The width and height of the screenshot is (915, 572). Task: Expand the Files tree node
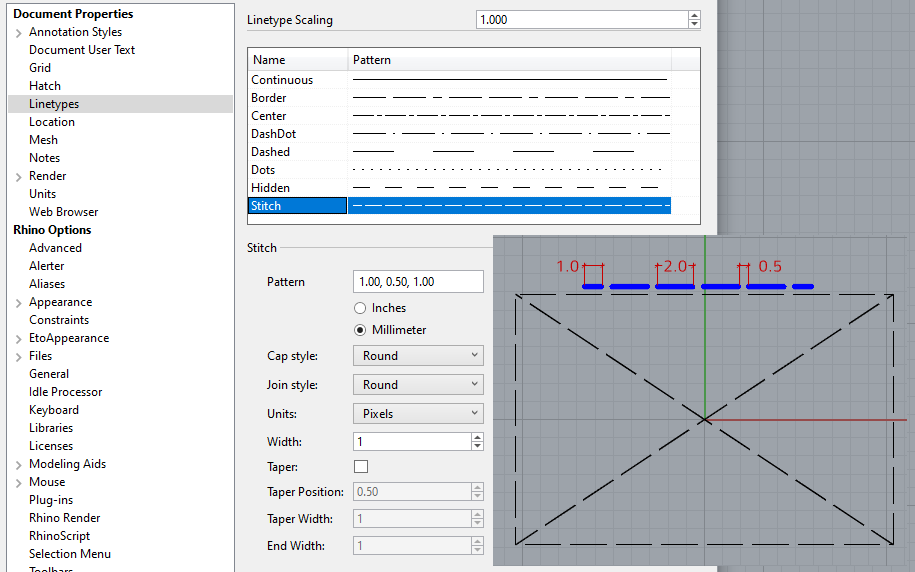(18, 357)
